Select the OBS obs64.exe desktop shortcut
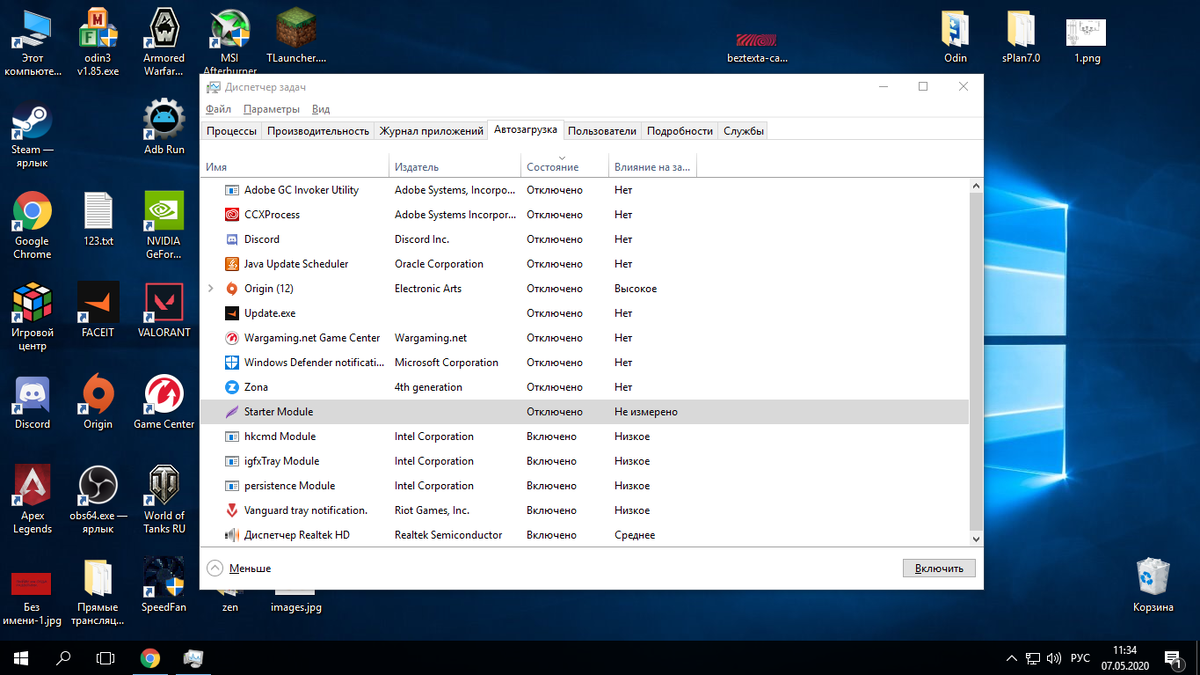1200x675 pixels. [98, 500]
